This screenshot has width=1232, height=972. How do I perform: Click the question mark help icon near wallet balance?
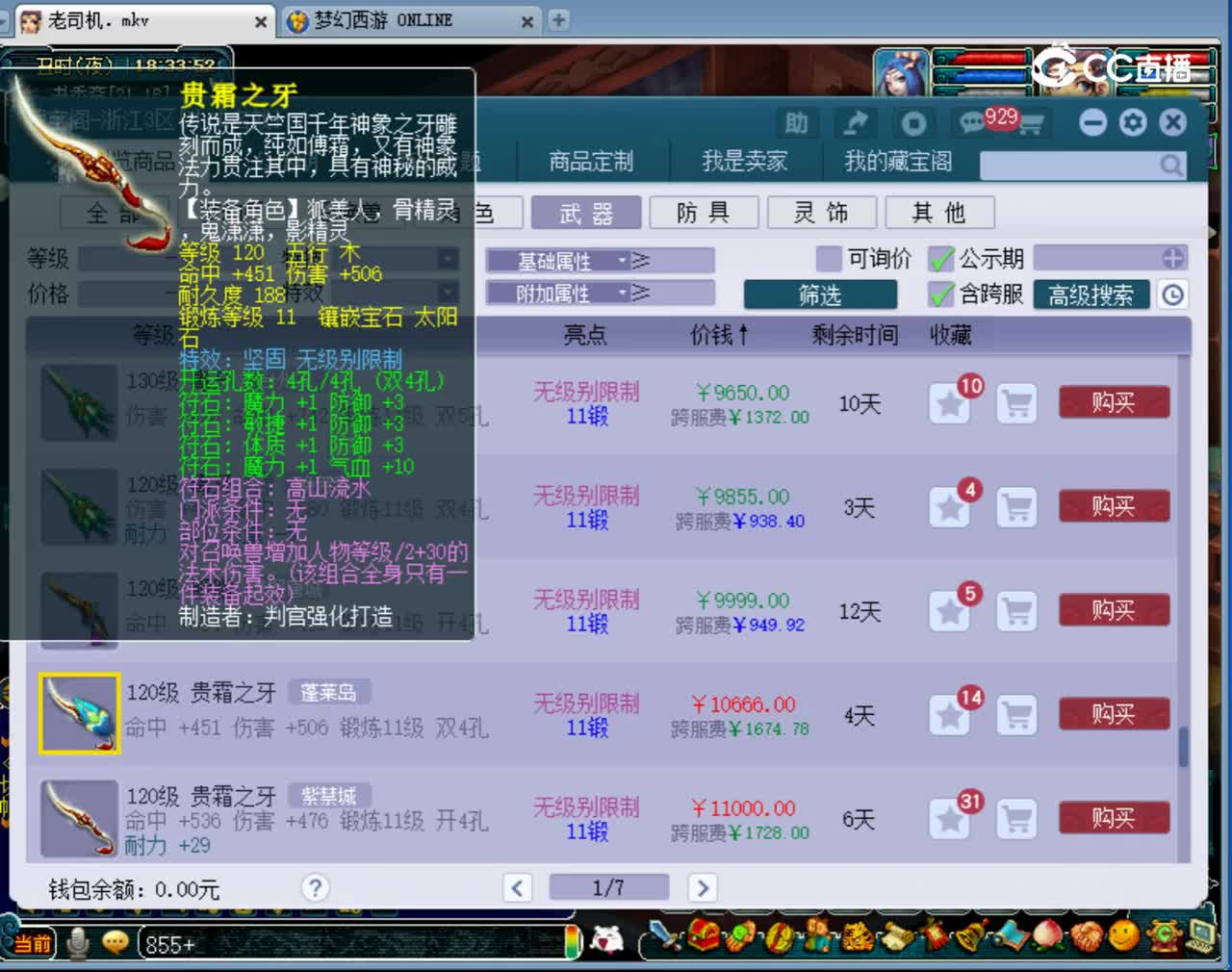pos(315,887)
